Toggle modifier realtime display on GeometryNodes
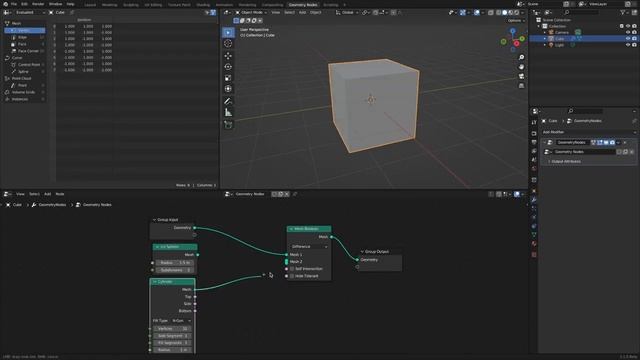Screen dimensions: 640x360 606,142
